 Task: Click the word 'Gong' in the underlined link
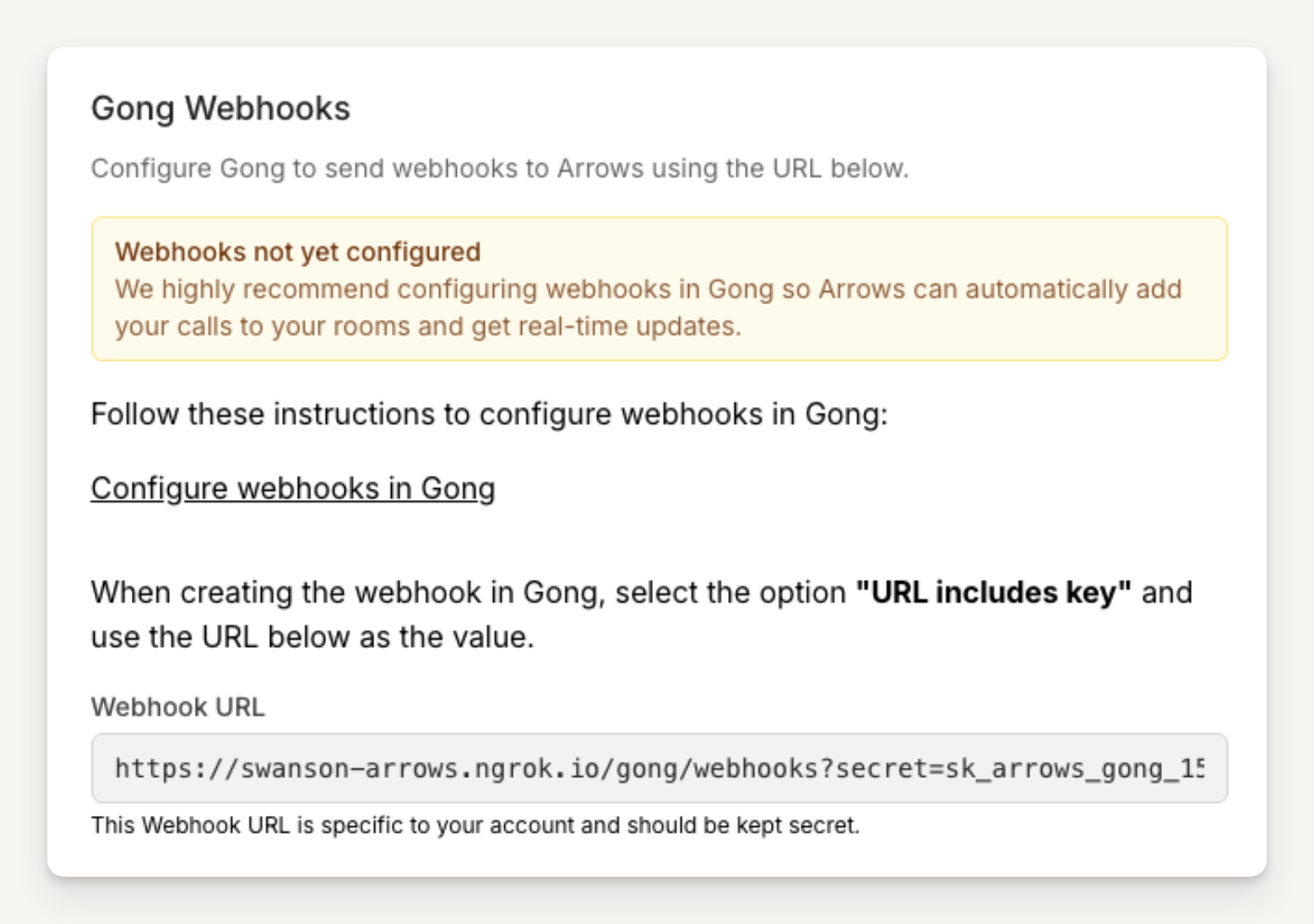[458, 488]
